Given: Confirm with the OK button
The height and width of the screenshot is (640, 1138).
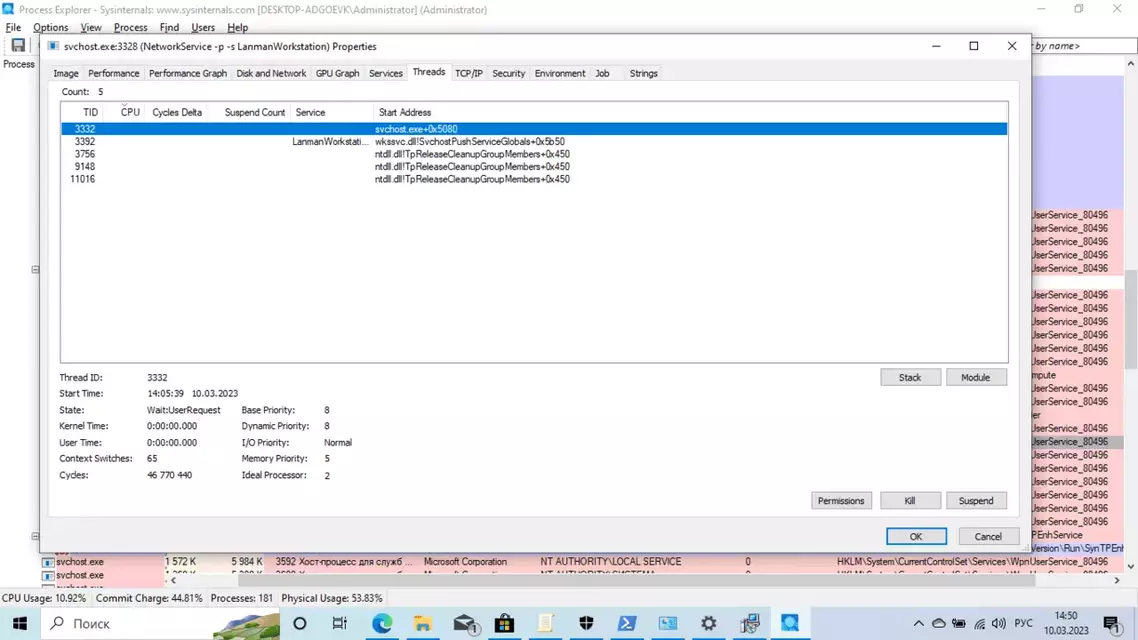Looking at the screenshot, I should [x=916, y=536].
